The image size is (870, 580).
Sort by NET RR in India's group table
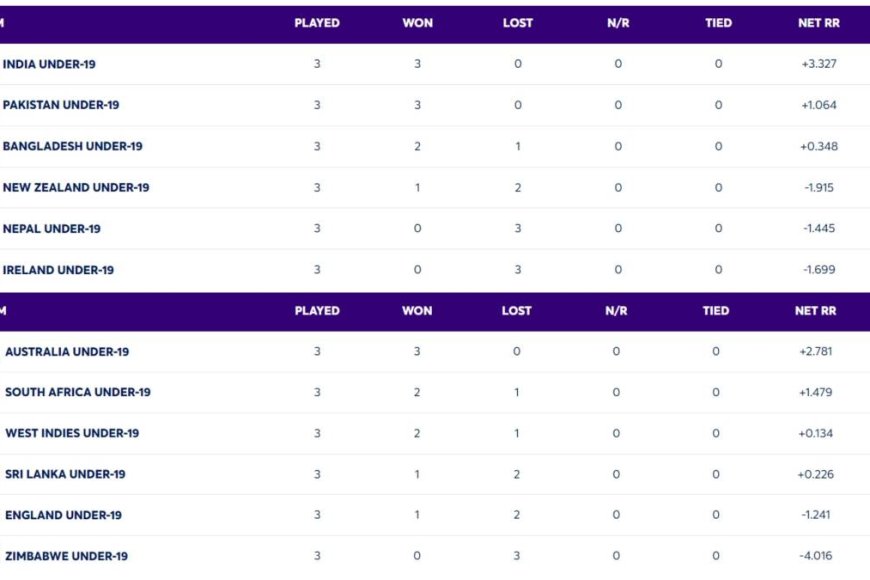click(x=817, y=23)
